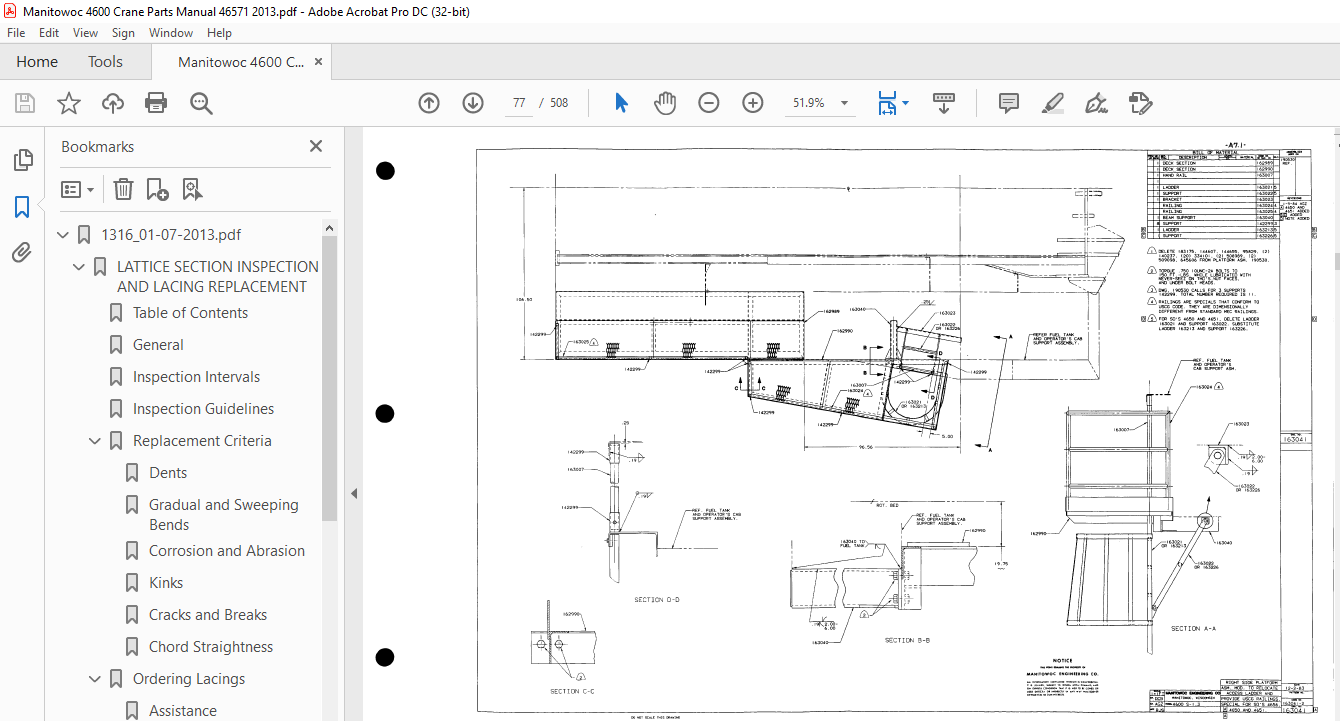1340x721 pixels.
Task: Open page thumbnails panel icon
Action: click(22, 160)
